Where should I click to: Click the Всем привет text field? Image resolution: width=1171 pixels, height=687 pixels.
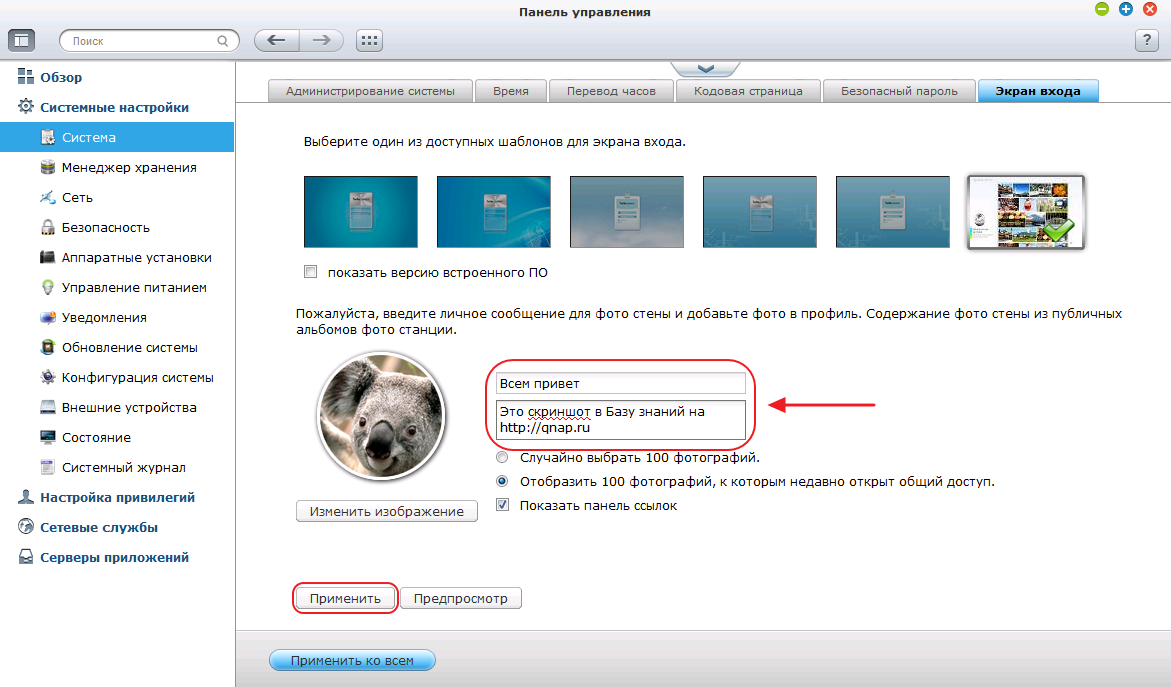[x=621, y=383]
